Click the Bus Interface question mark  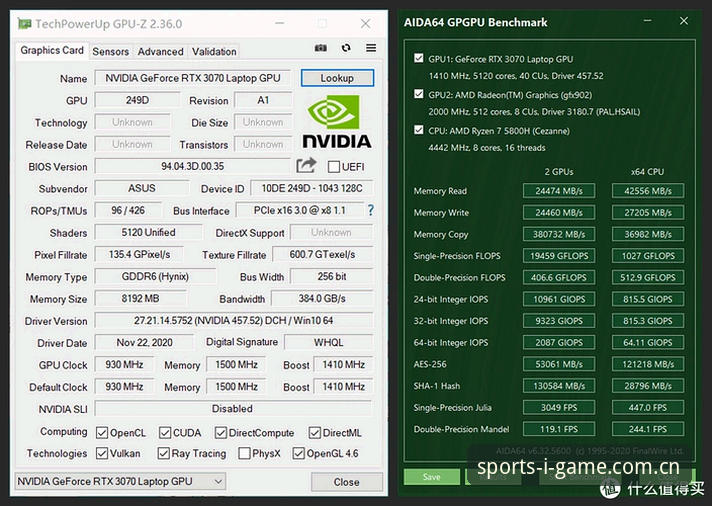(371, 210)
